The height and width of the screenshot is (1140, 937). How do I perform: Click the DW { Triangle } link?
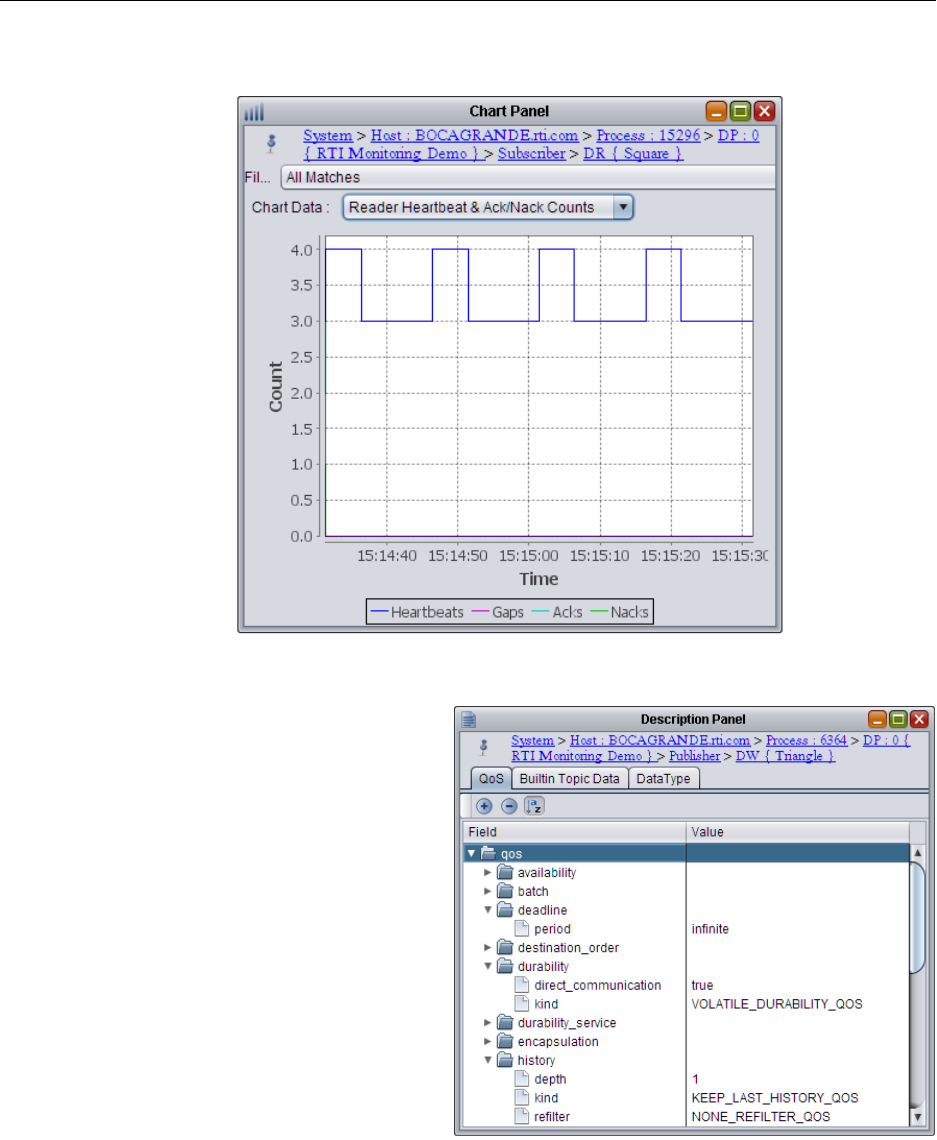coord(785,756)
